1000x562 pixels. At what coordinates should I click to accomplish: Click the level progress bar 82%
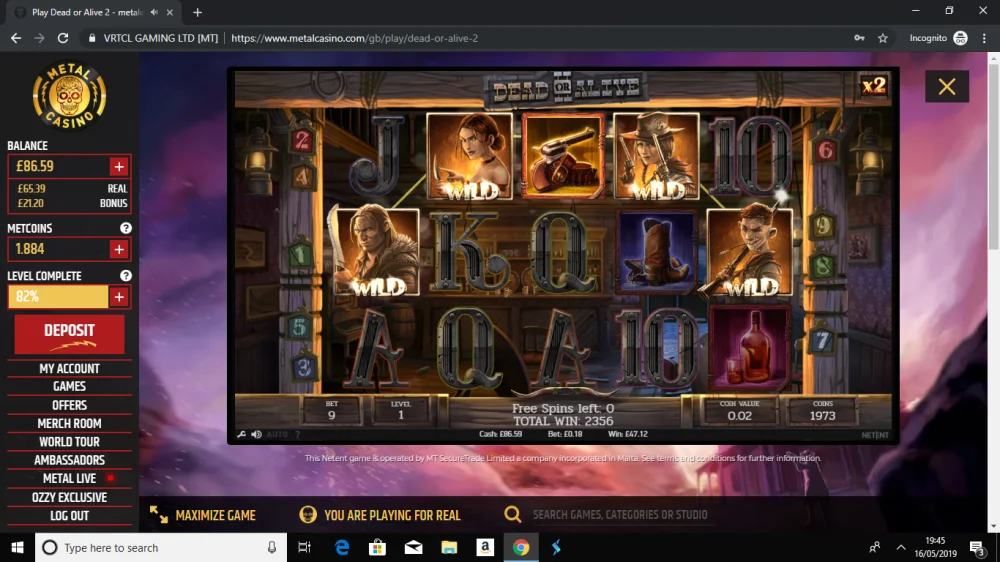point(58,297)
